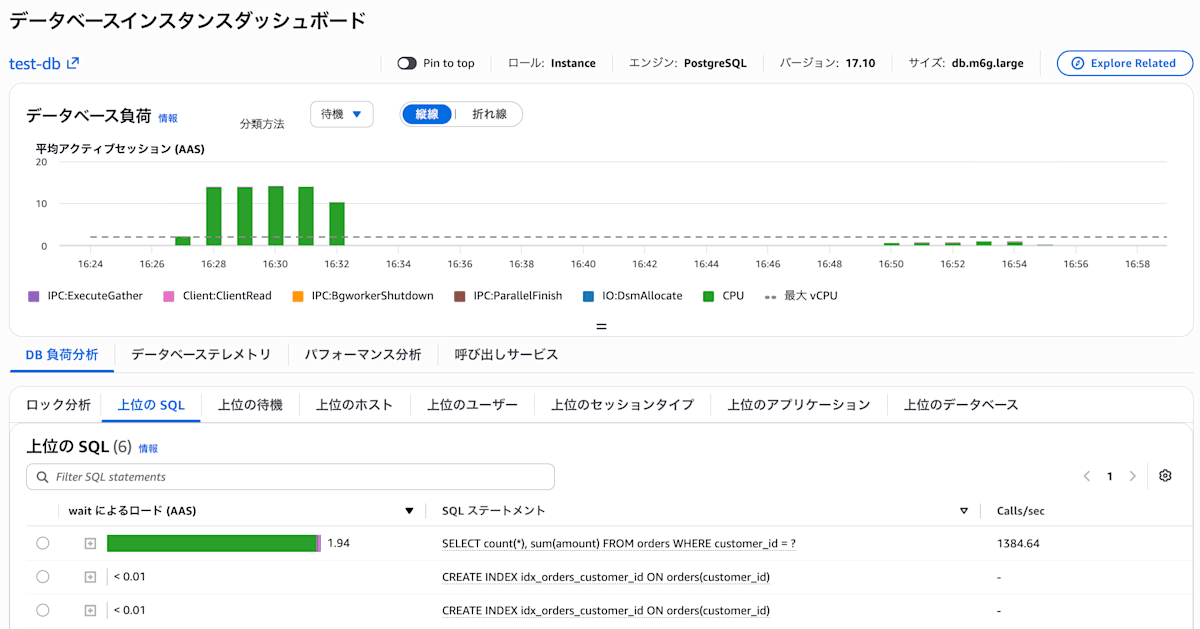Click page number 1 in pagination

point(1110,477)
